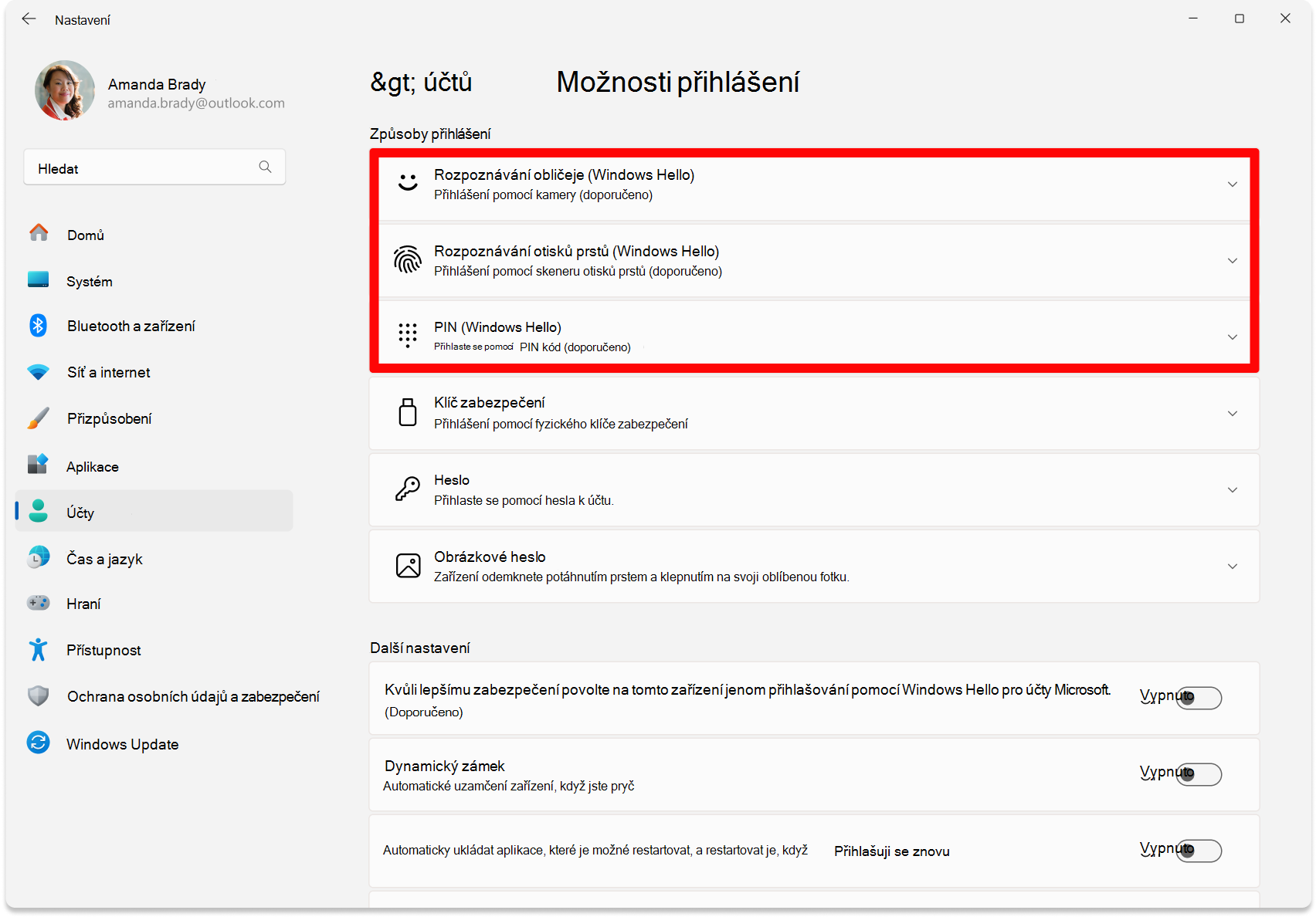Click the back arrow next to Nastavení

(29, 19)
